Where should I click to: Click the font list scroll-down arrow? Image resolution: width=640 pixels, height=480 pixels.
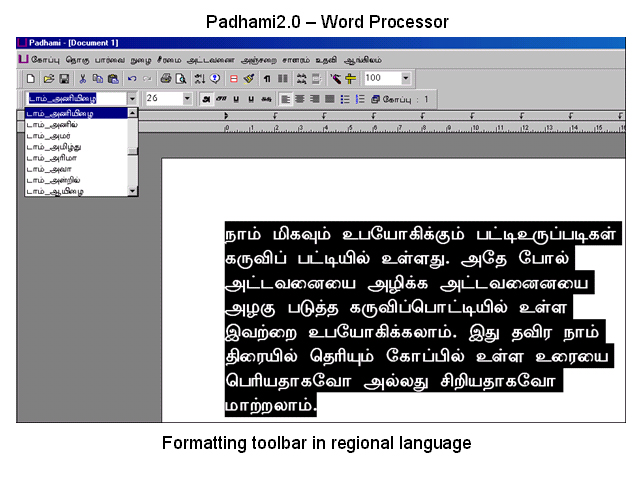pos(133,191)
